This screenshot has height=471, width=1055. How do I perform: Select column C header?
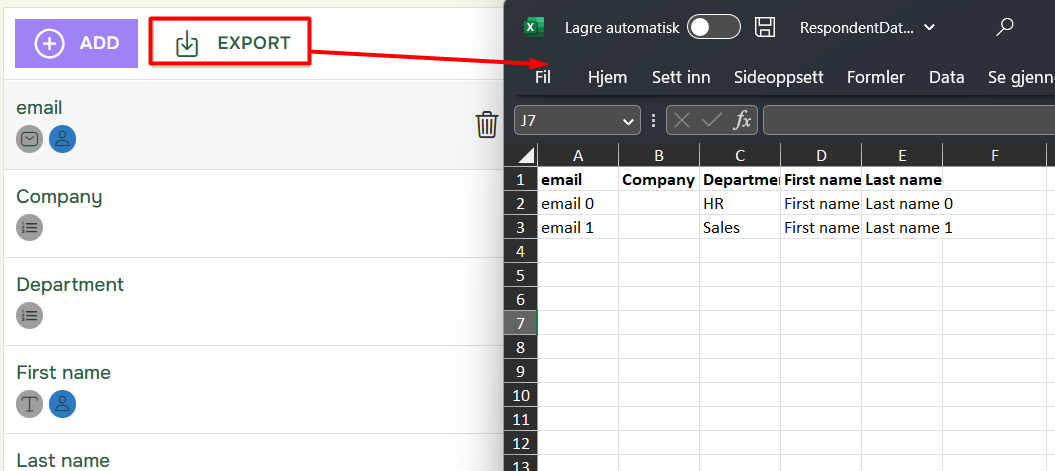(x=740, y=155)
